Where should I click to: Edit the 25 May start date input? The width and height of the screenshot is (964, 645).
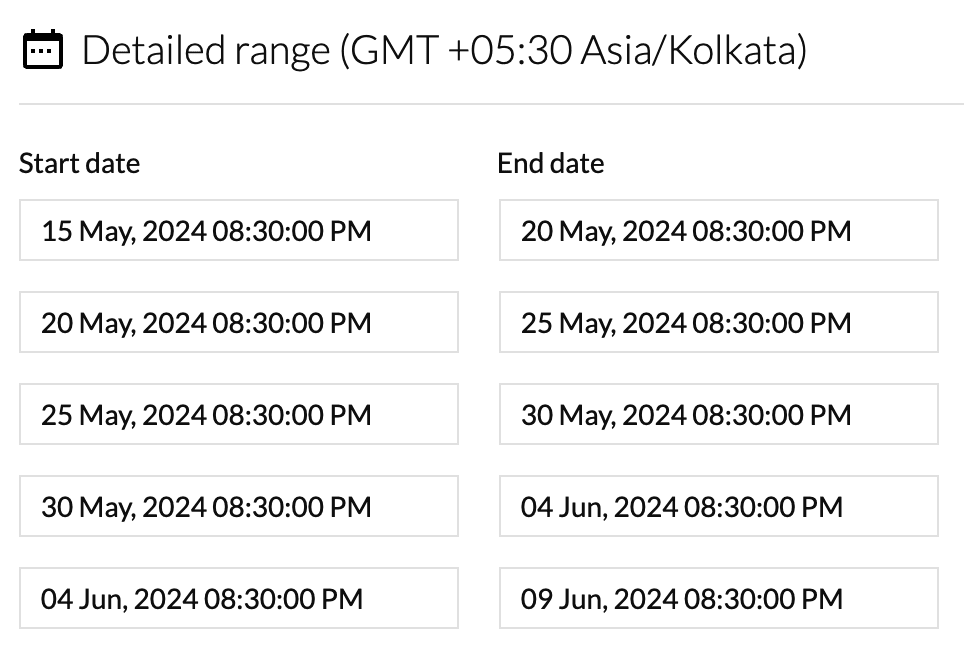pos(238,415)
